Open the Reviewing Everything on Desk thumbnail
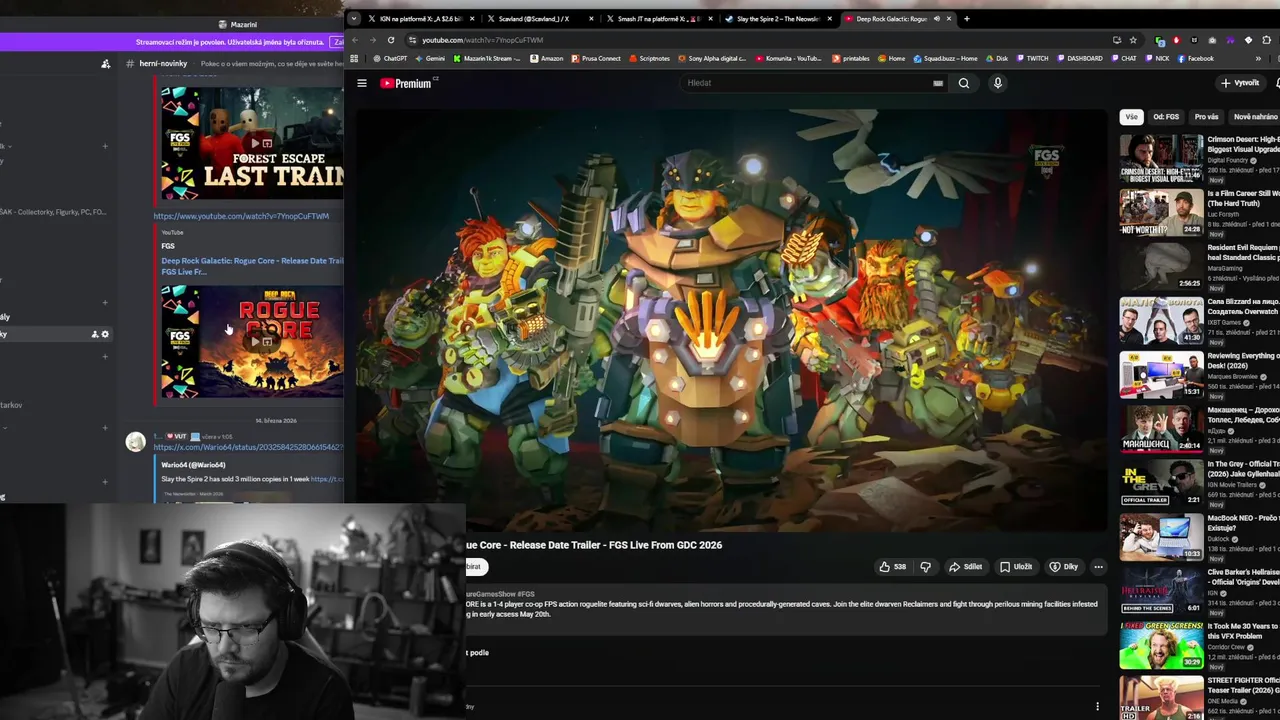 pyautogui.click(x=1161, y=373)
